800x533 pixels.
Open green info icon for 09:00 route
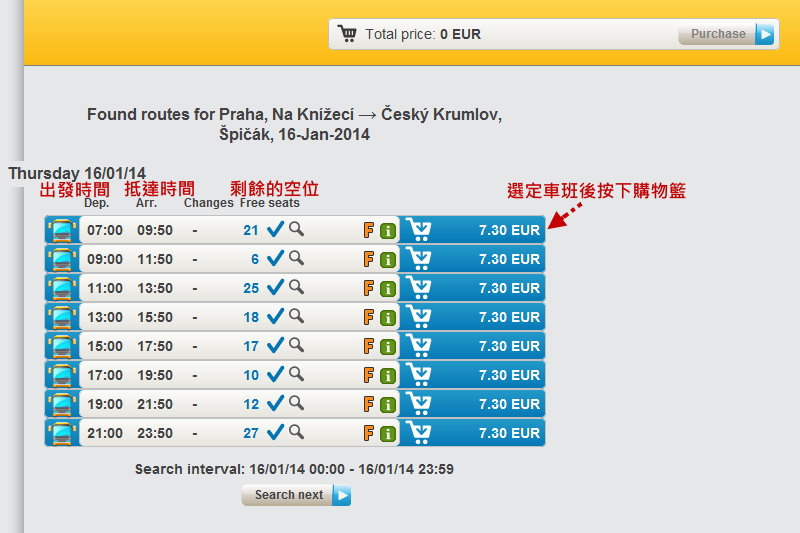point(388,260)
